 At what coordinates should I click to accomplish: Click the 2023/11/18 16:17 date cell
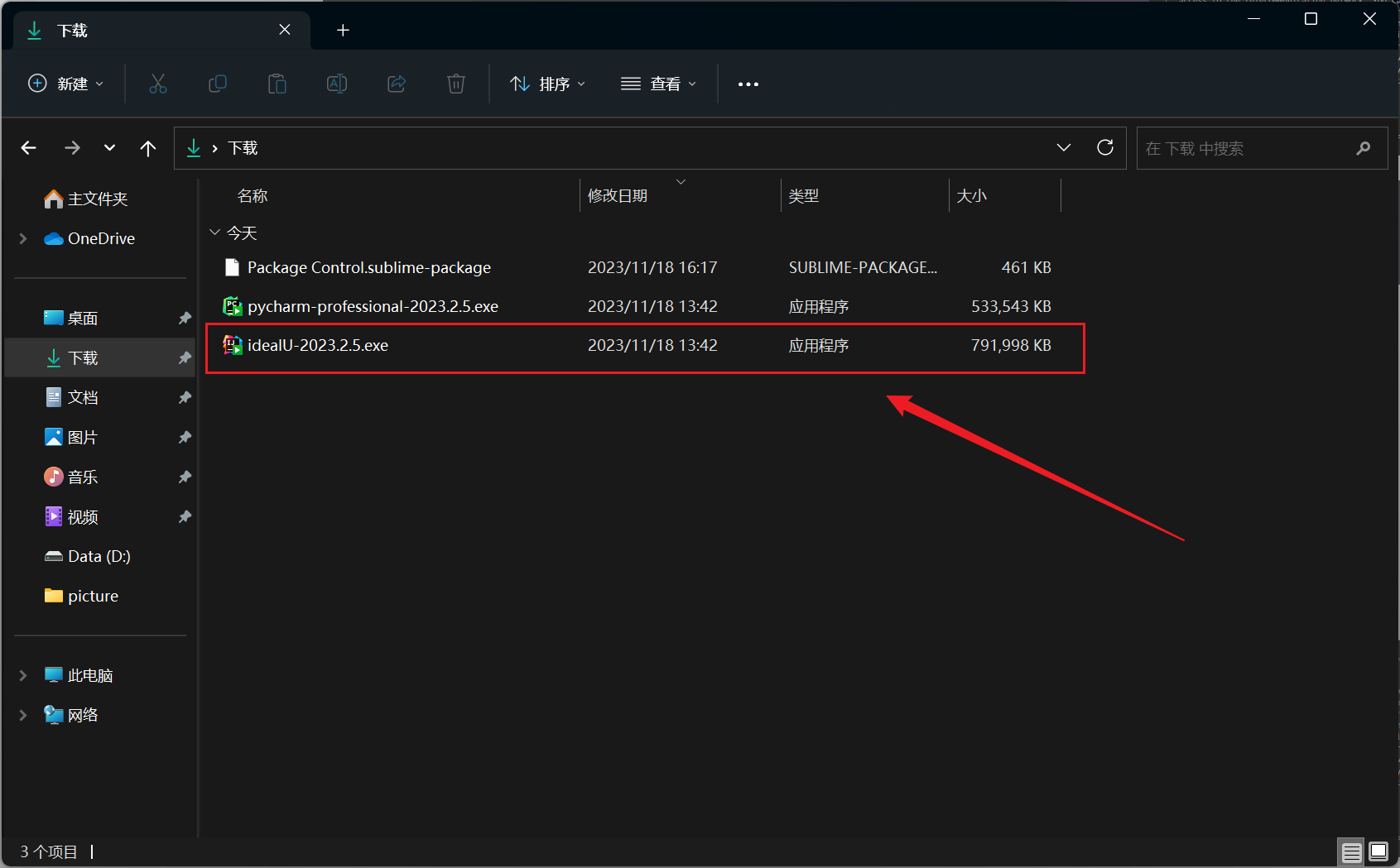click(x=652, y=267)
